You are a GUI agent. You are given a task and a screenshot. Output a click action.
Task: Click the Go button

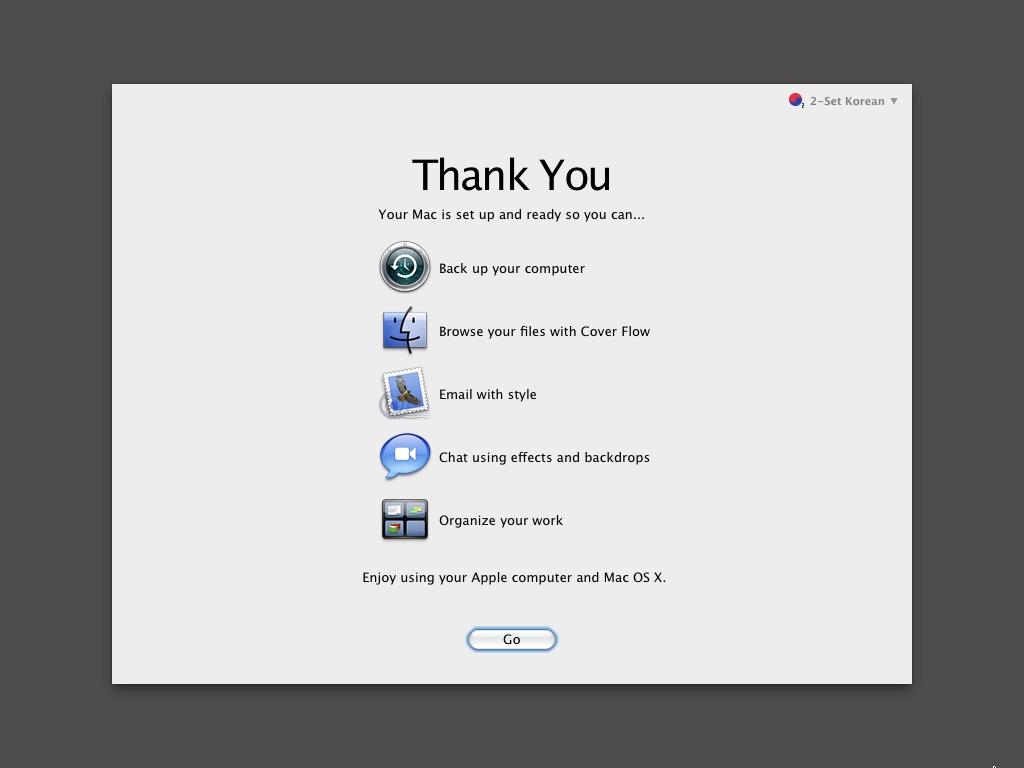pyautogui.click(x=511, y=639)
